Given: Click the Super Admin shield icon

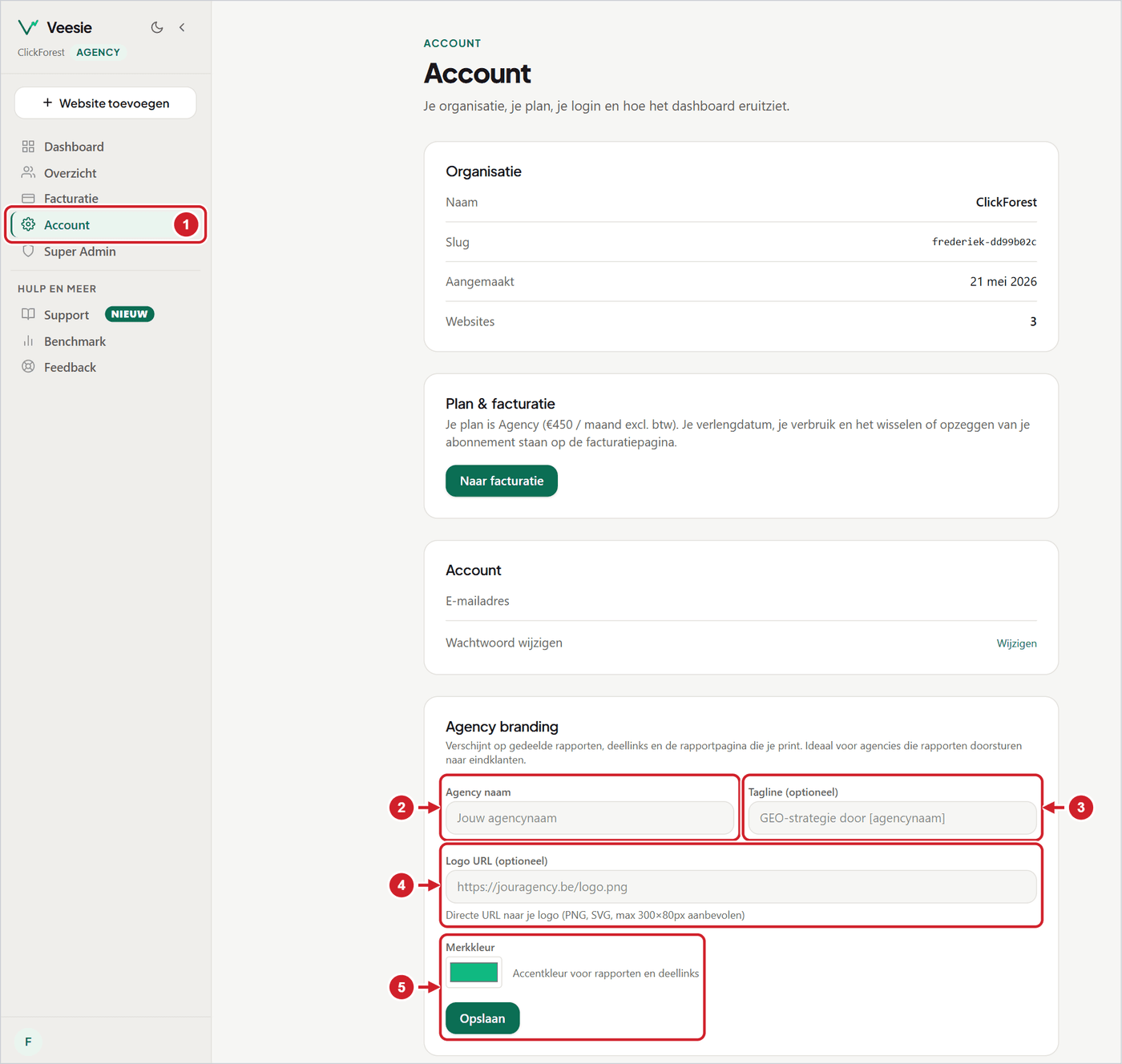Looking at the screenshot, I should point(28,251).
